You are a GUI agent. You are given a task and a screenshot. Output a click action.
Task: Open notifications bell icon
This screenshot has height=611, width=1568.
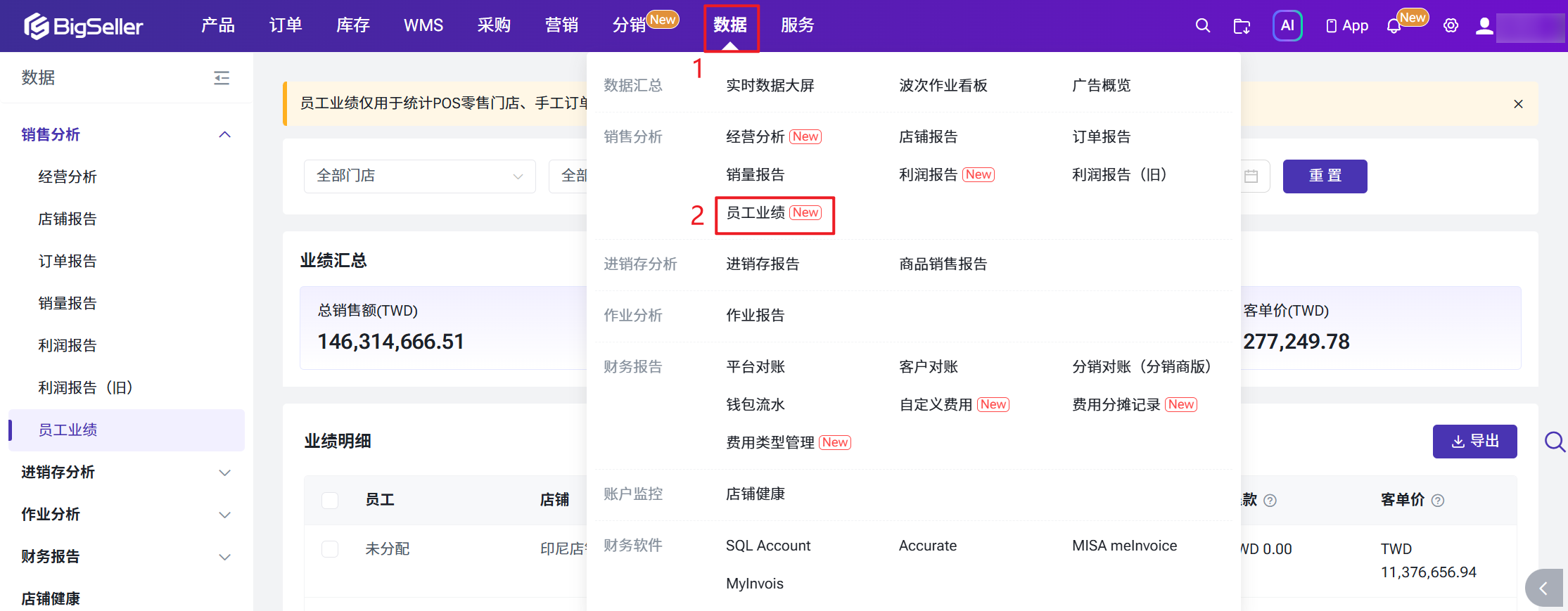(1394, 26)
